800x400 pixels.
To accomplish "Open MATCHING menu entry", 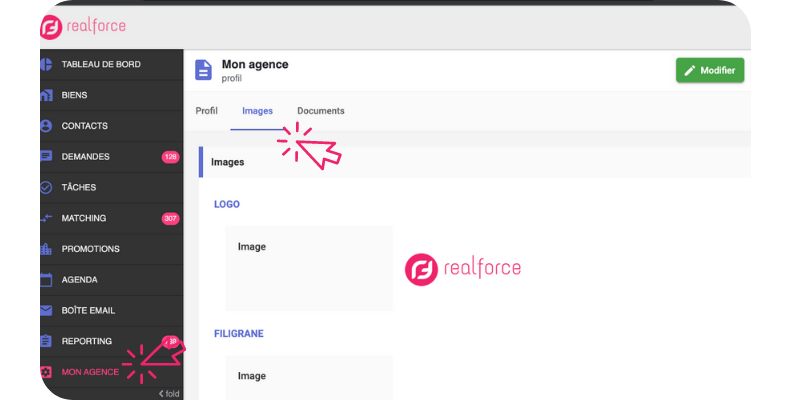I will (x=84, y=218).
